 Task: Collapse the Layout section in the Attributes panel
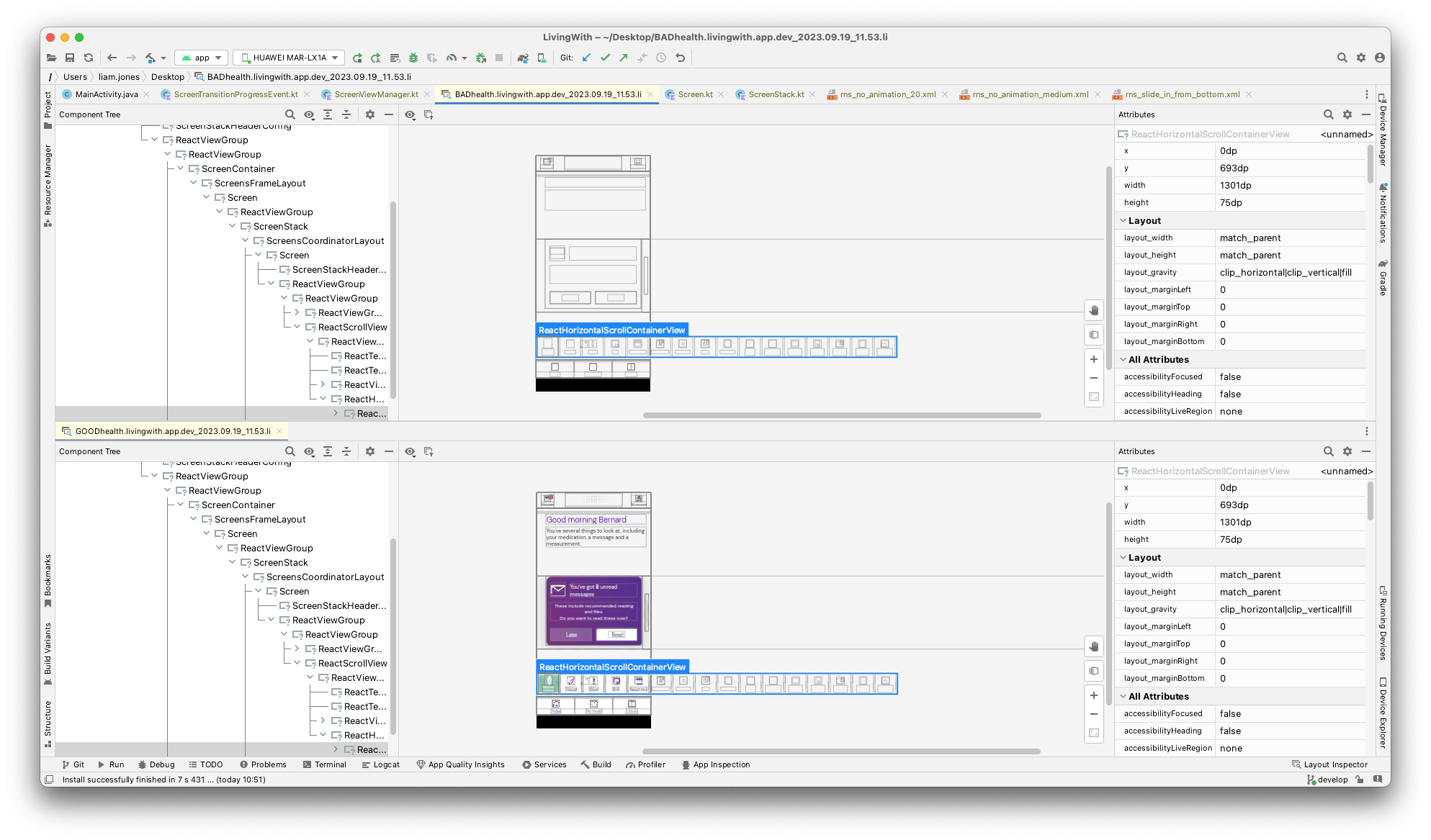point(1123,220)
